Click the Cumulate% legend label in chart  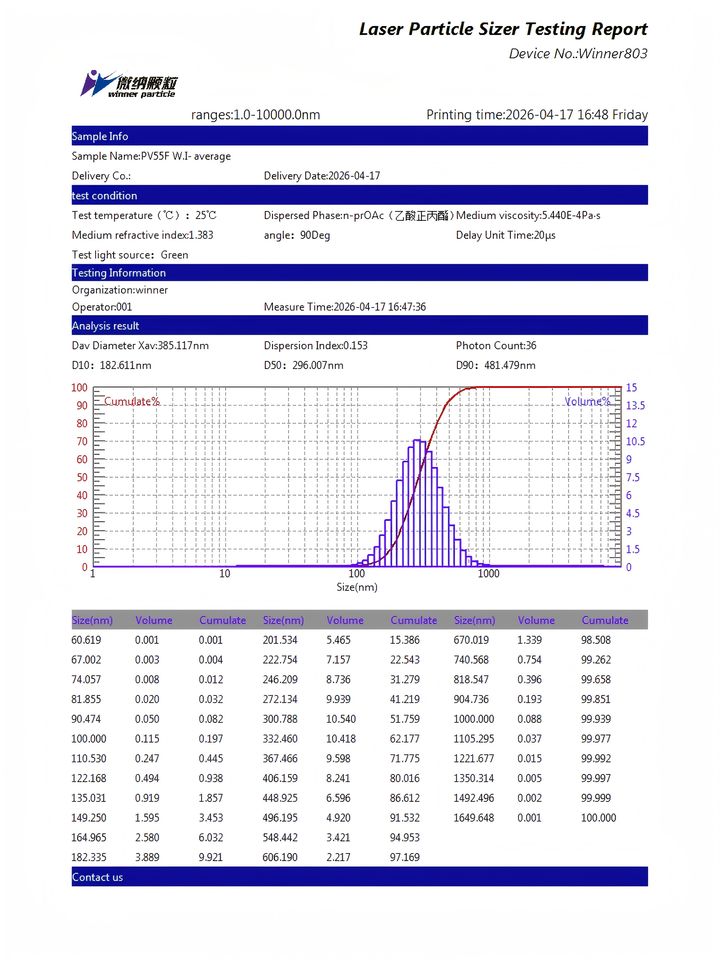(132, 402)
